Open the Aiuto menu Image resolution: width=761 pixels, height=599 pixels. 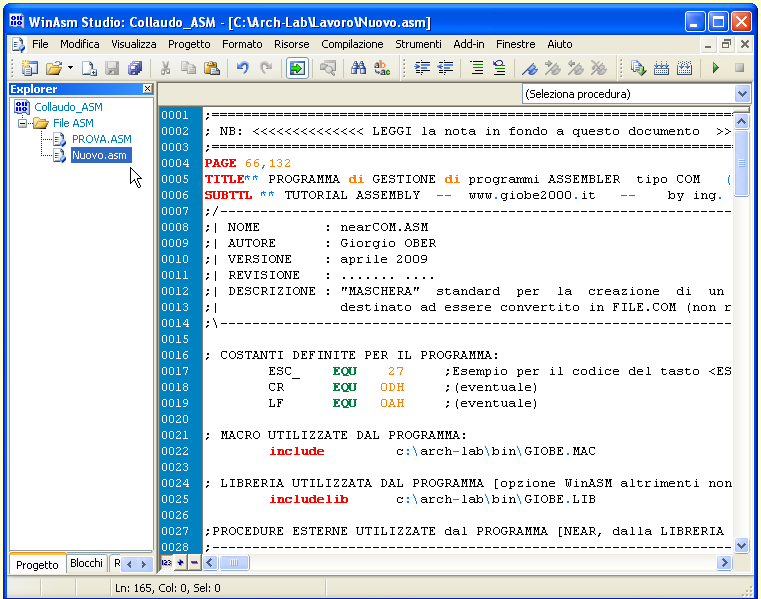point(560,44)
